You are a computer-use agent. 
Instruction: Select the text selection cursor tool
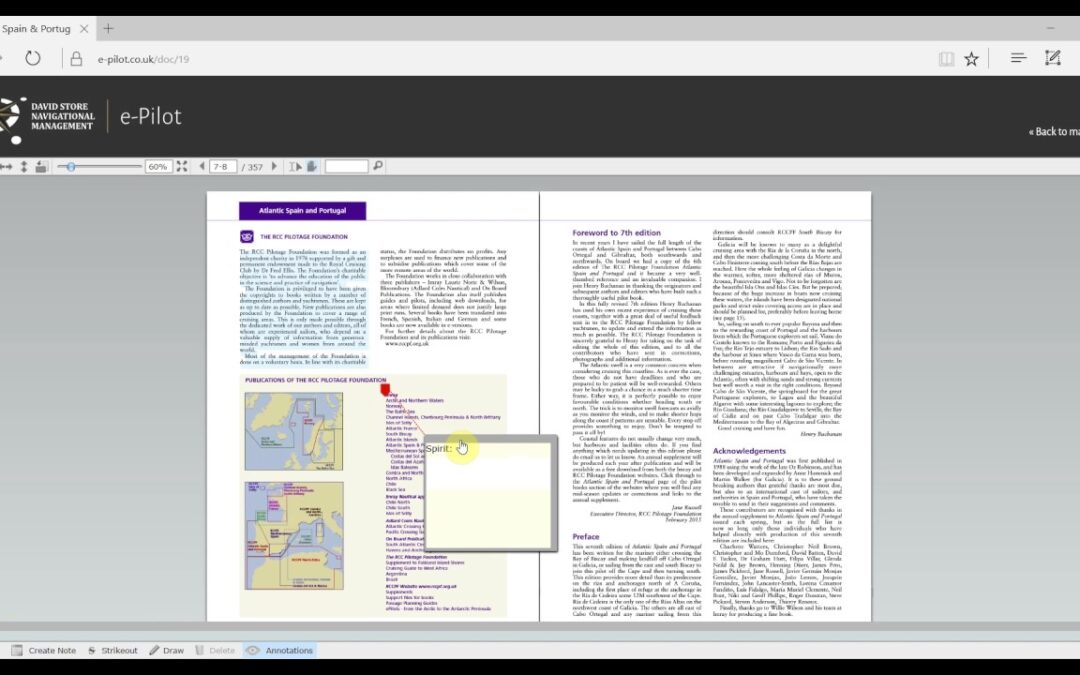point(295,167)
